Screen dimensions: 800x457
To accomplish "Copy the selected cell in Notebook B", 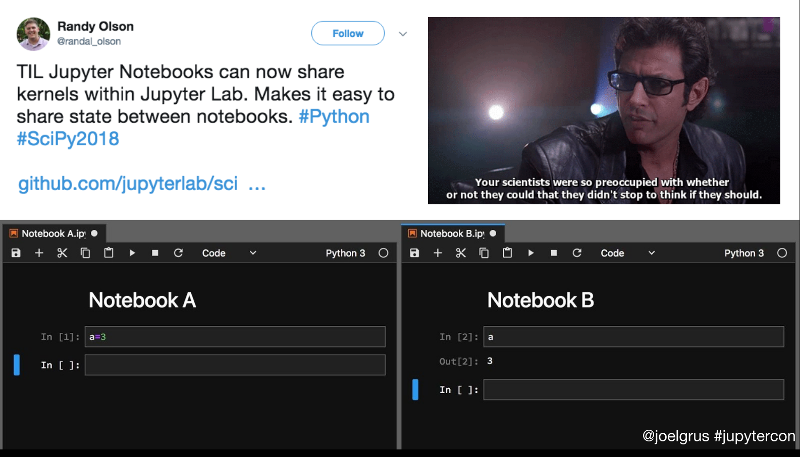I will pyautogui.click(x=484, y=253).
